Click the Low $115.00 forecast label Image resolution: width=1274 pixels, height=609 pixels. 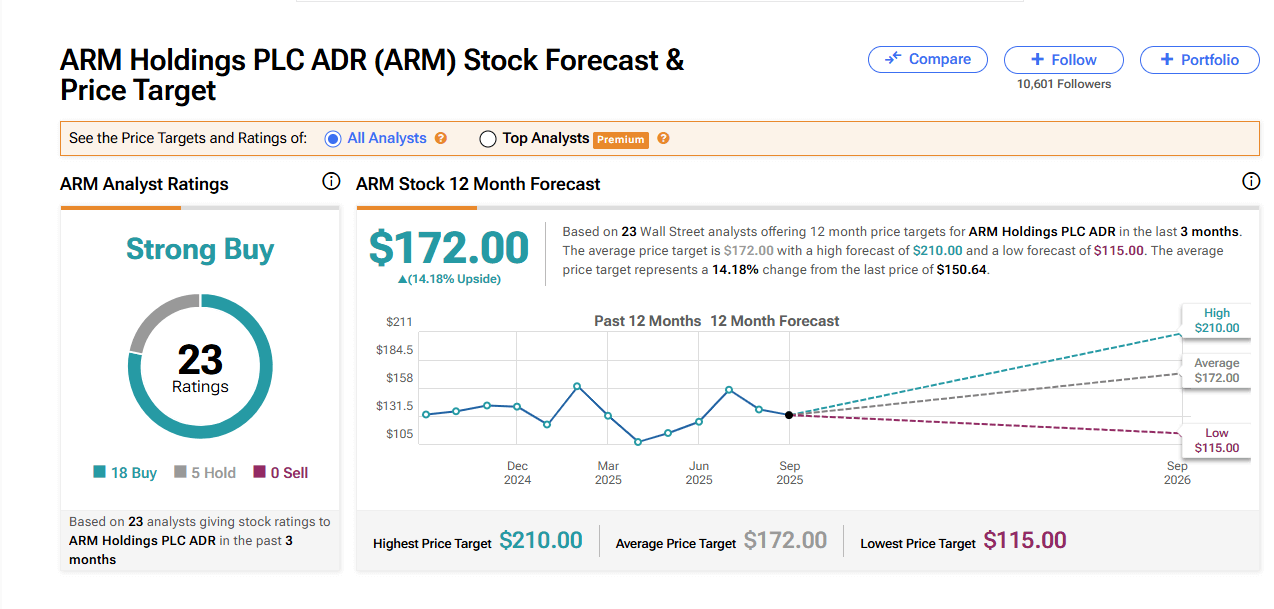(x=1216, y=441)
